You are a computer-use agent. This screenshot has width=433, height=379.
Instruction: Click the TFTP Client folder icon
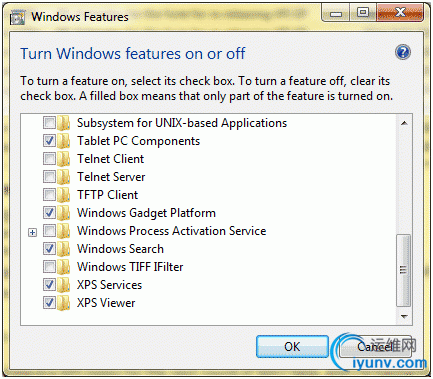63,195
